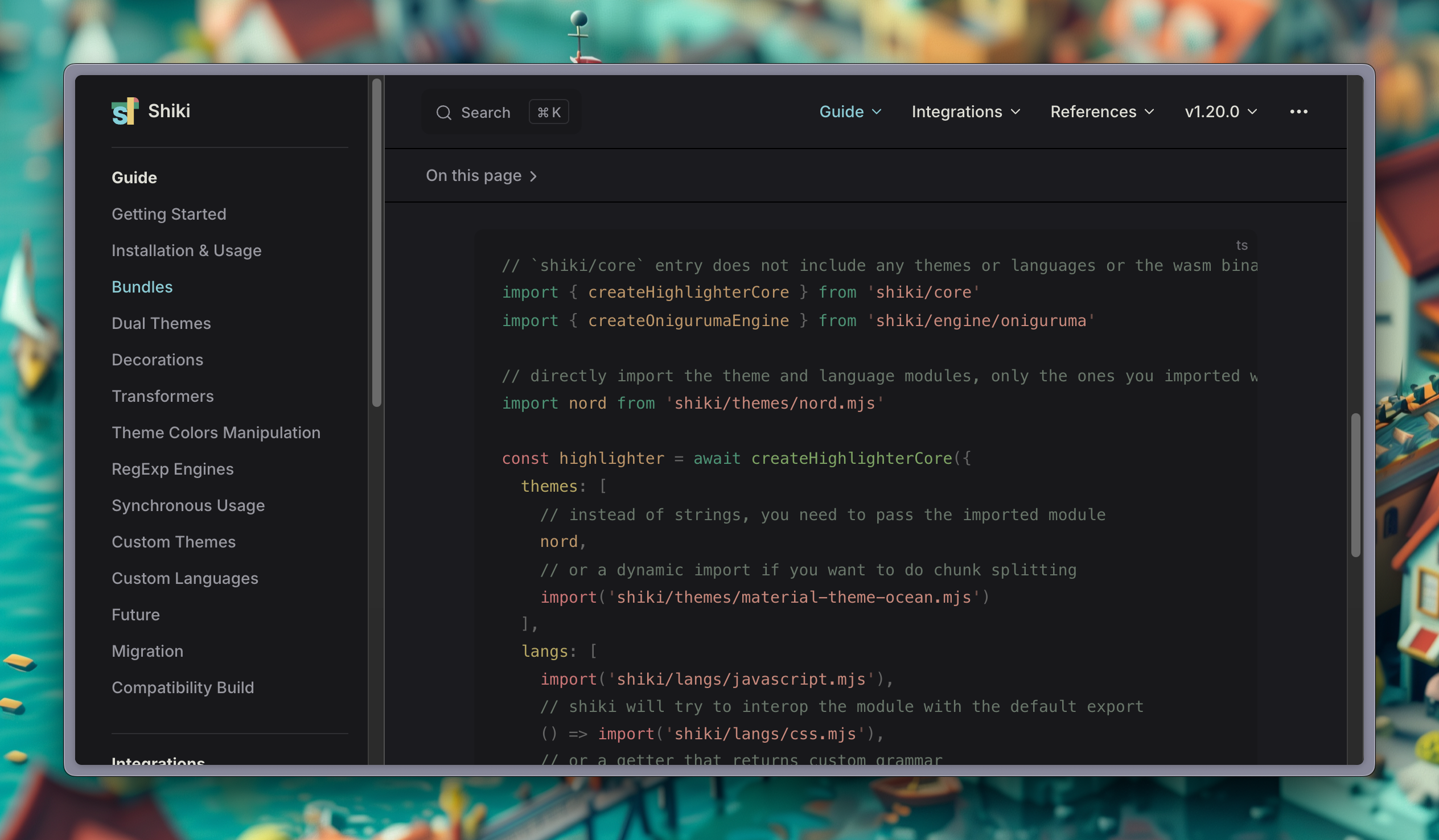
Task: Open the Custom Themes page
Action: pos(174,542)
